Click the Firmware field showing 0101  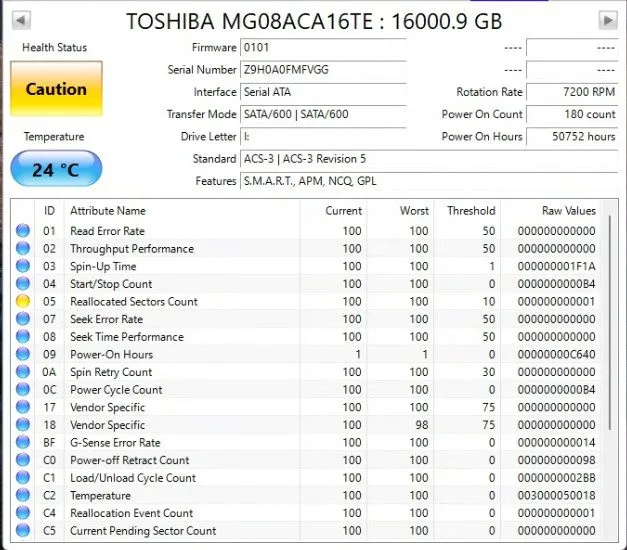[323, 48]
